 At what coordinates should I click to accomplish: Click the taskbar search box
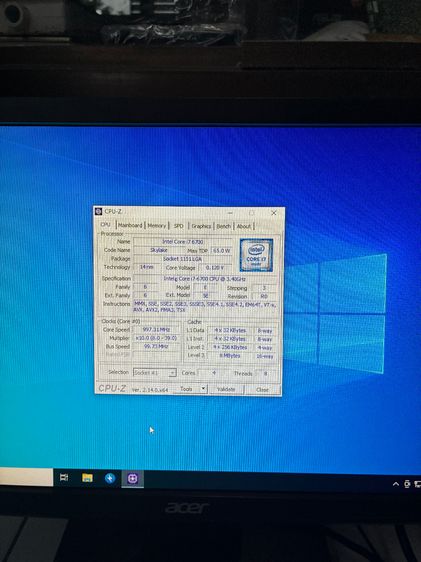27,477
